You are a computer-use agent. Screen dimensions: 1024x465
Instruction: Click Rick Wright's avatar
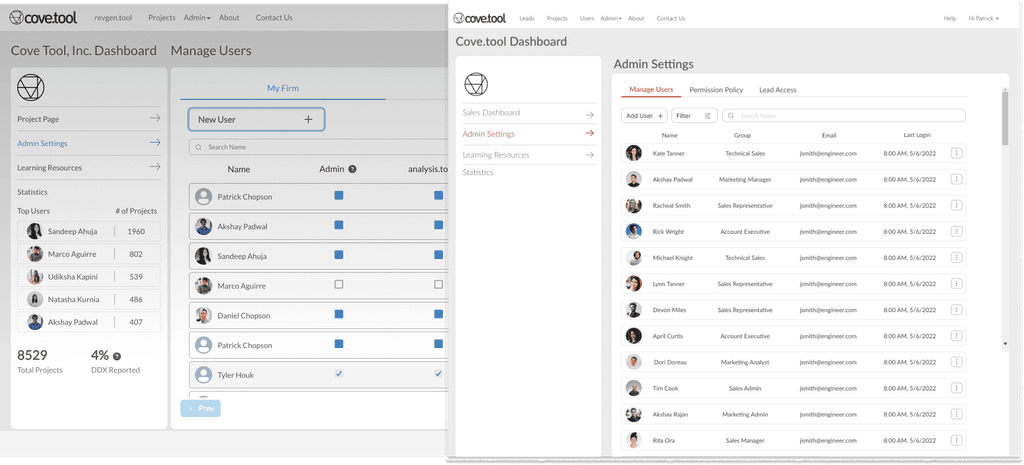(633, 231)
